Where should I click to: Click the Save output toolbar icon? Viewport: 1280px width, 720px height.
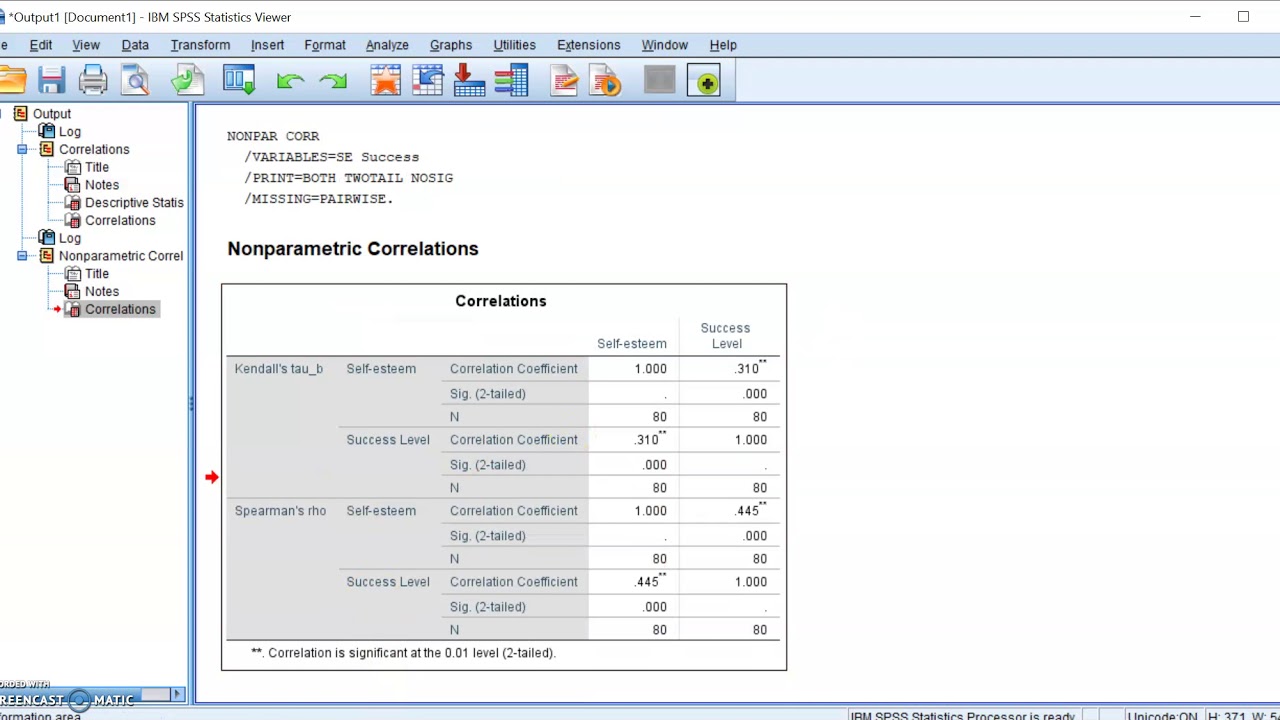click(51, 81)
